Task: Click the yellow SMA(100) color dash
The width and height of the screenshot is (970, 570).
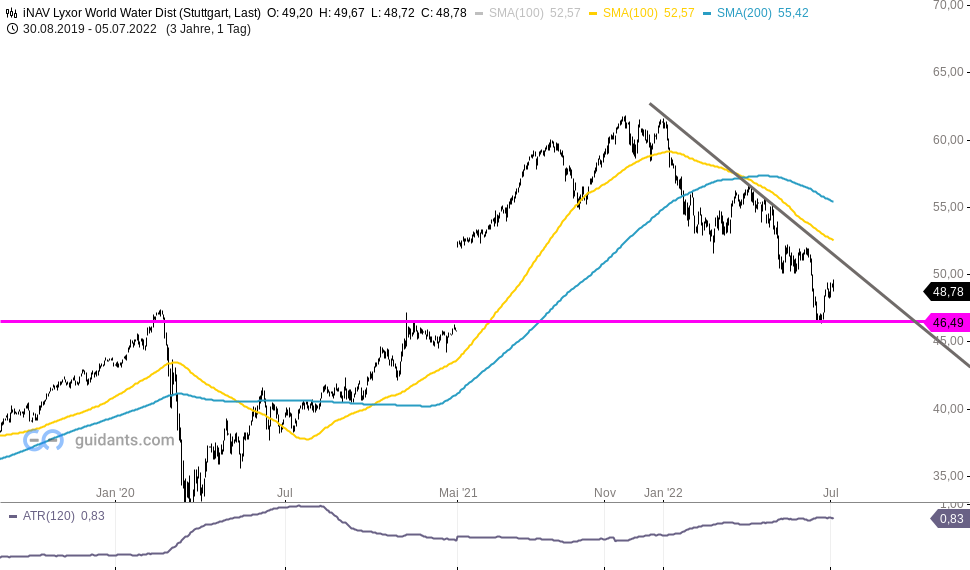Action: tap(593, 13)
